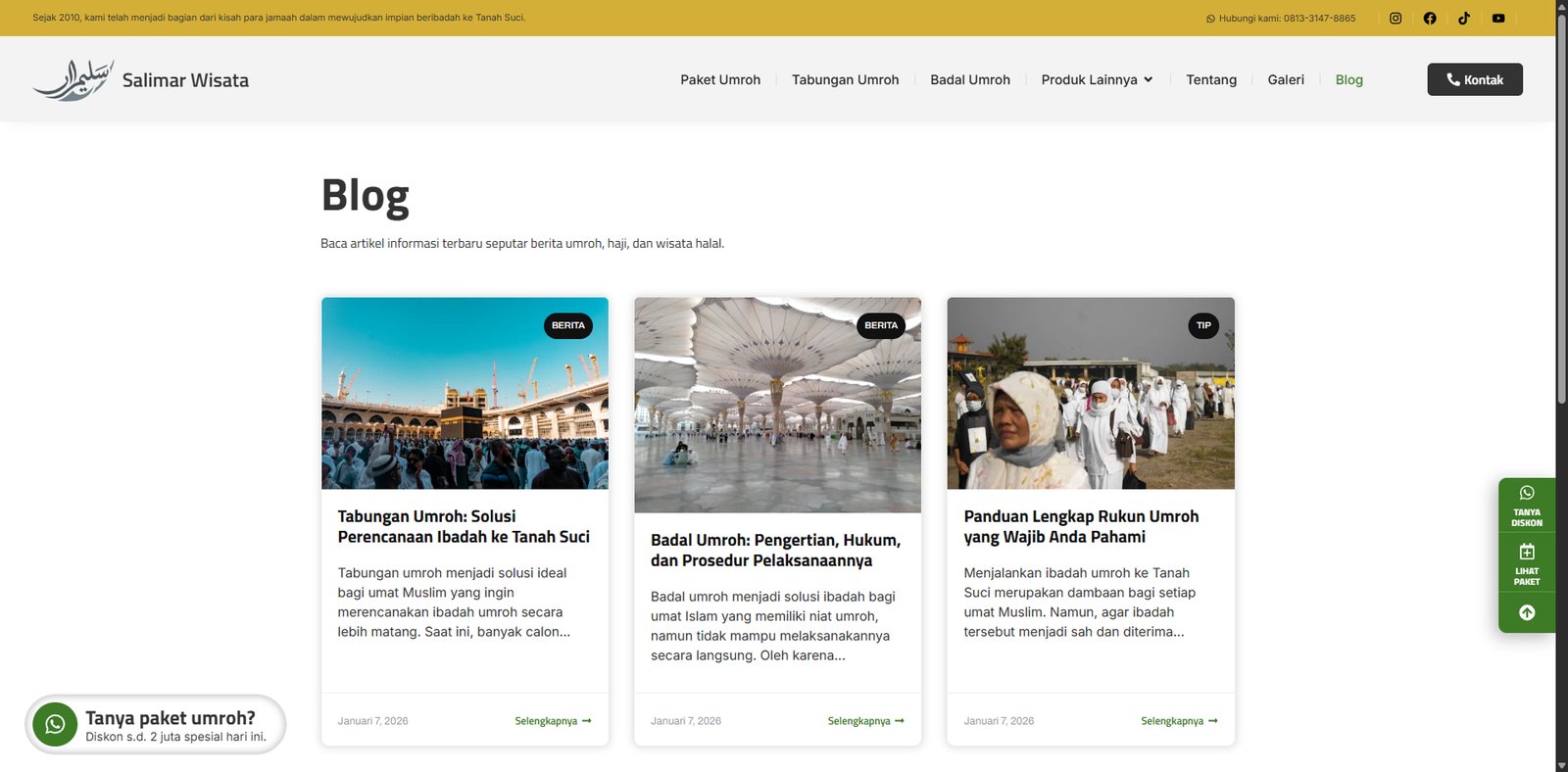Click the scroll-to-top arrow icon

pos(1527,612)
